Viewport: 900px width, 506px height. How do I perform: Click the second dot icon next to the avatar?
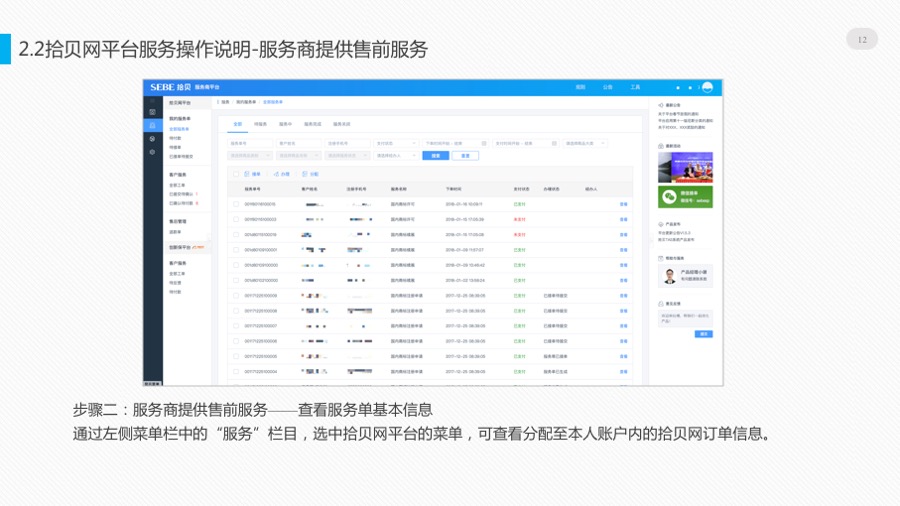(x=690, y=88)
